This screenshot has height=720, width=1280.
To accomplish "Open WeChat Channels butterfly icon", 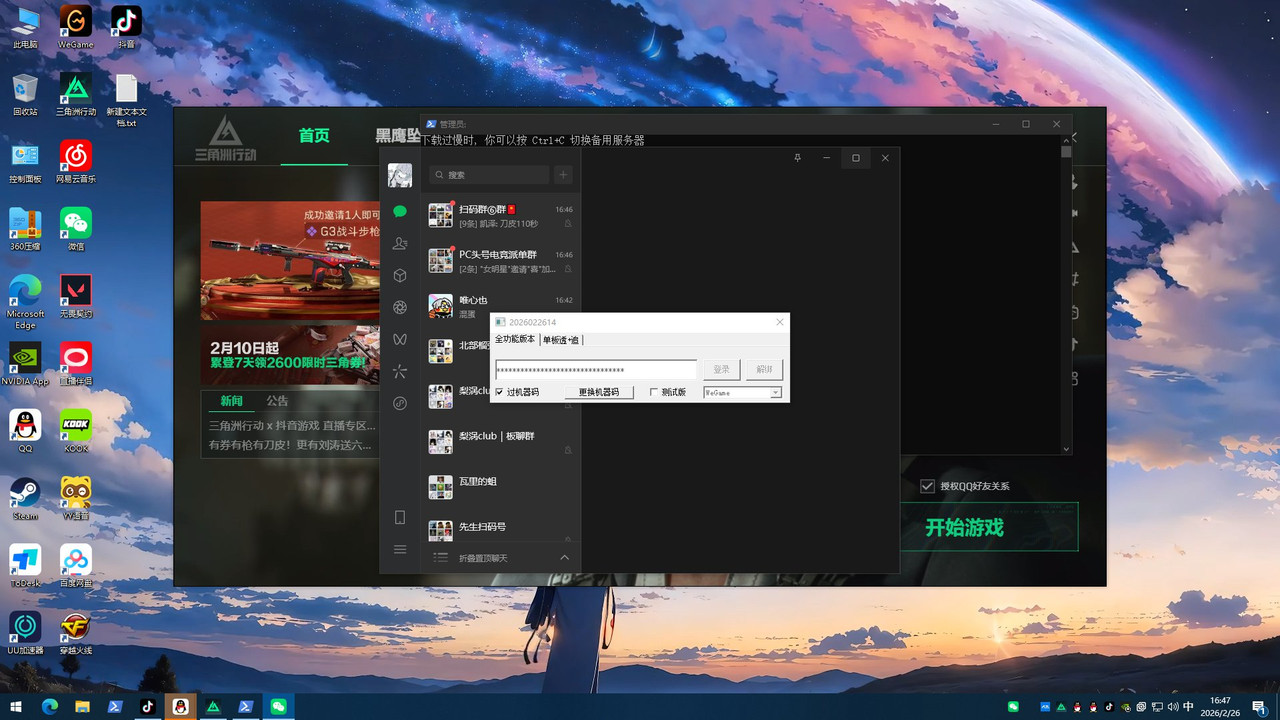I will coord(400,340).
